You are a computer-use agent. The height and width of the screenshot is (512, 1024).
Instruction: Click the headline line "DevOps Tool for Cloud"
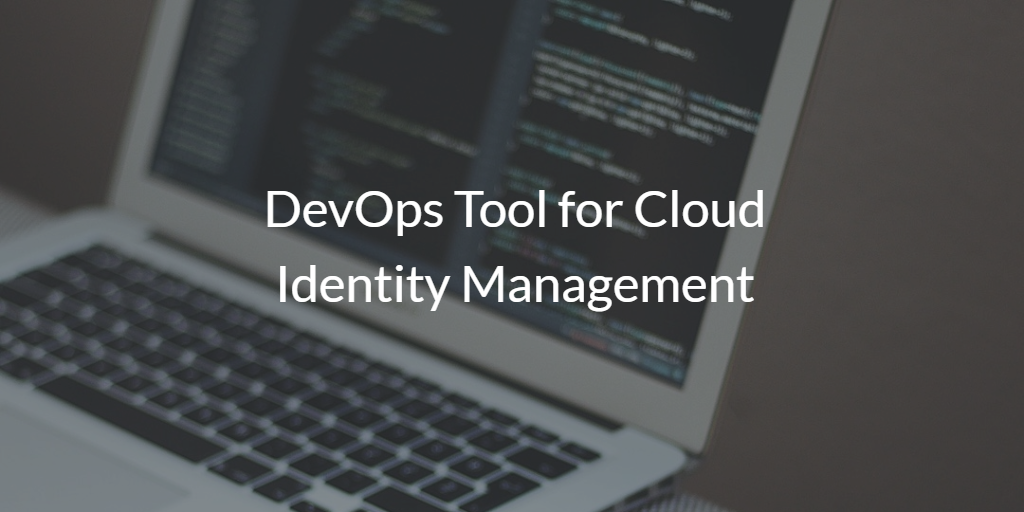point(515,210)
